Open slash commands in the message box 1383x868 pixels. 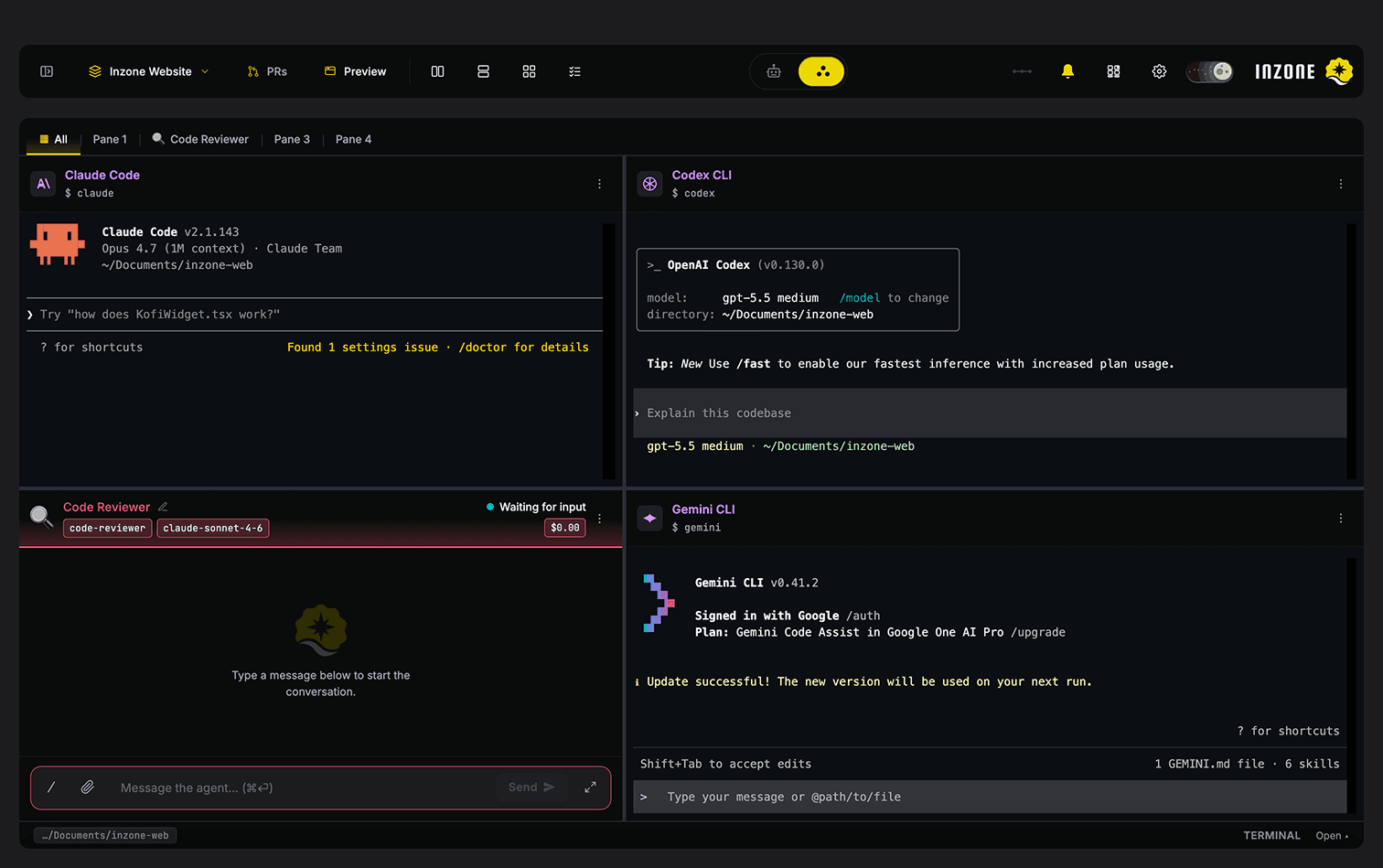[51, 788]
